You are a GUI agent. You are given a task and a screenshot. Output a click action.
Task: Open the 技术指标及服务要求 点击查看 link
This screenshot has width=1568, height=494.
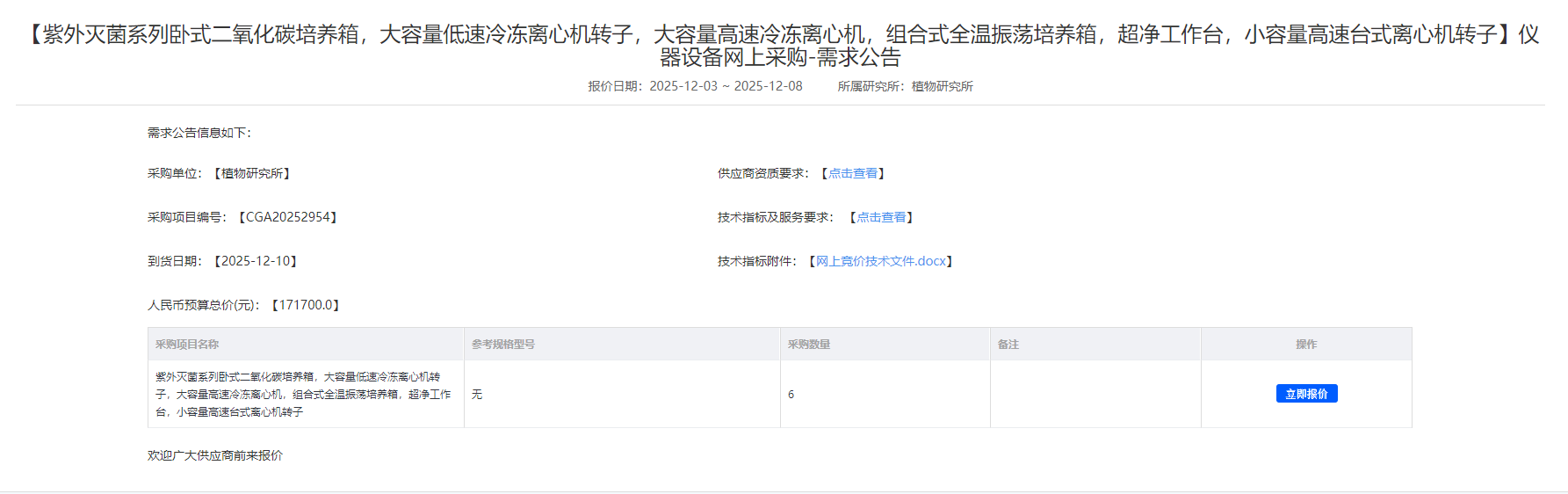coord(880,217)
